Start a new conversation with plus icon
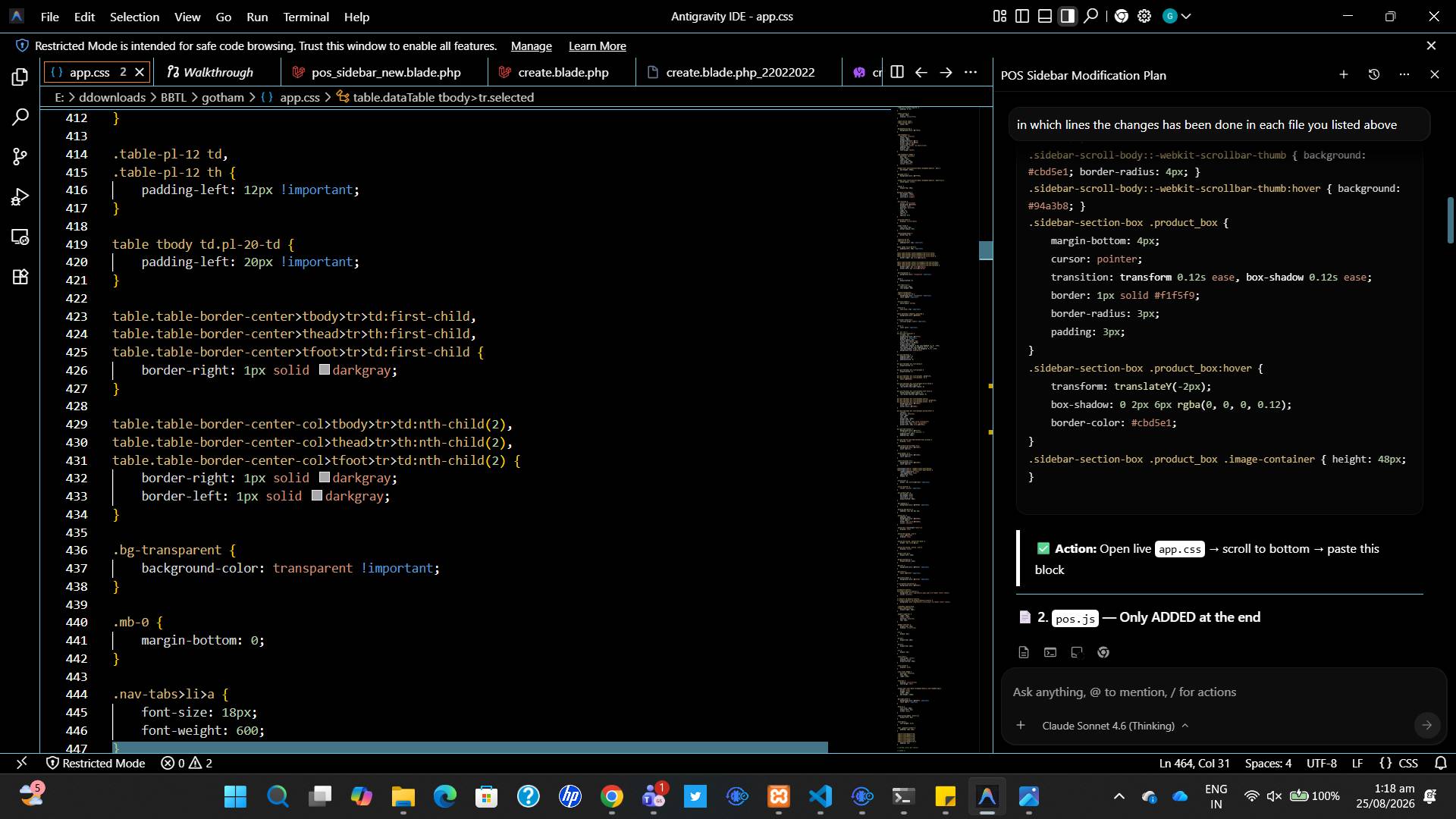This screenshot has width=1456, height=819. click(x=1344, y=74)
